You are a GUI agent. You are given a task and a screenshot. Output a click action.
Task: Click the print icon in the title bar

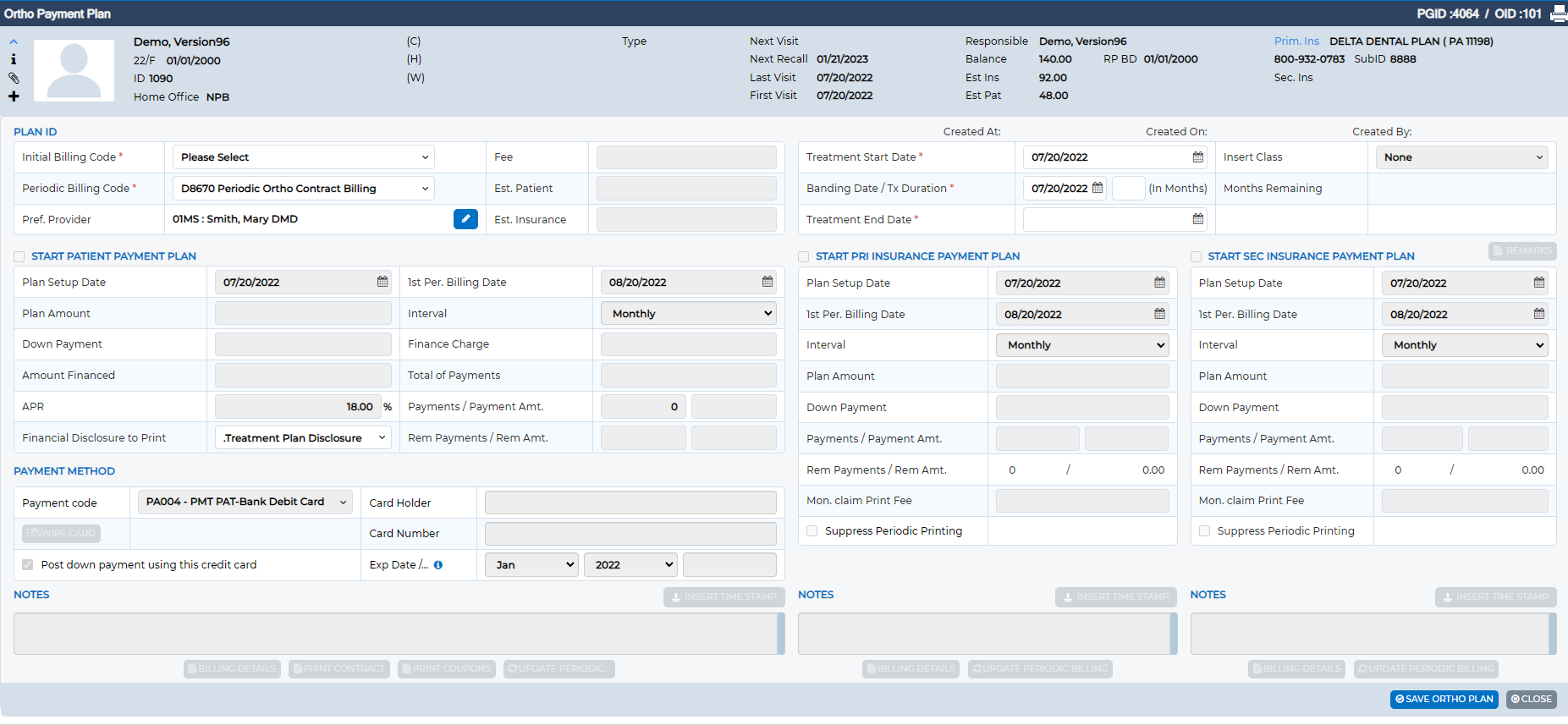pyautogui.click(x=1558, y=14)
